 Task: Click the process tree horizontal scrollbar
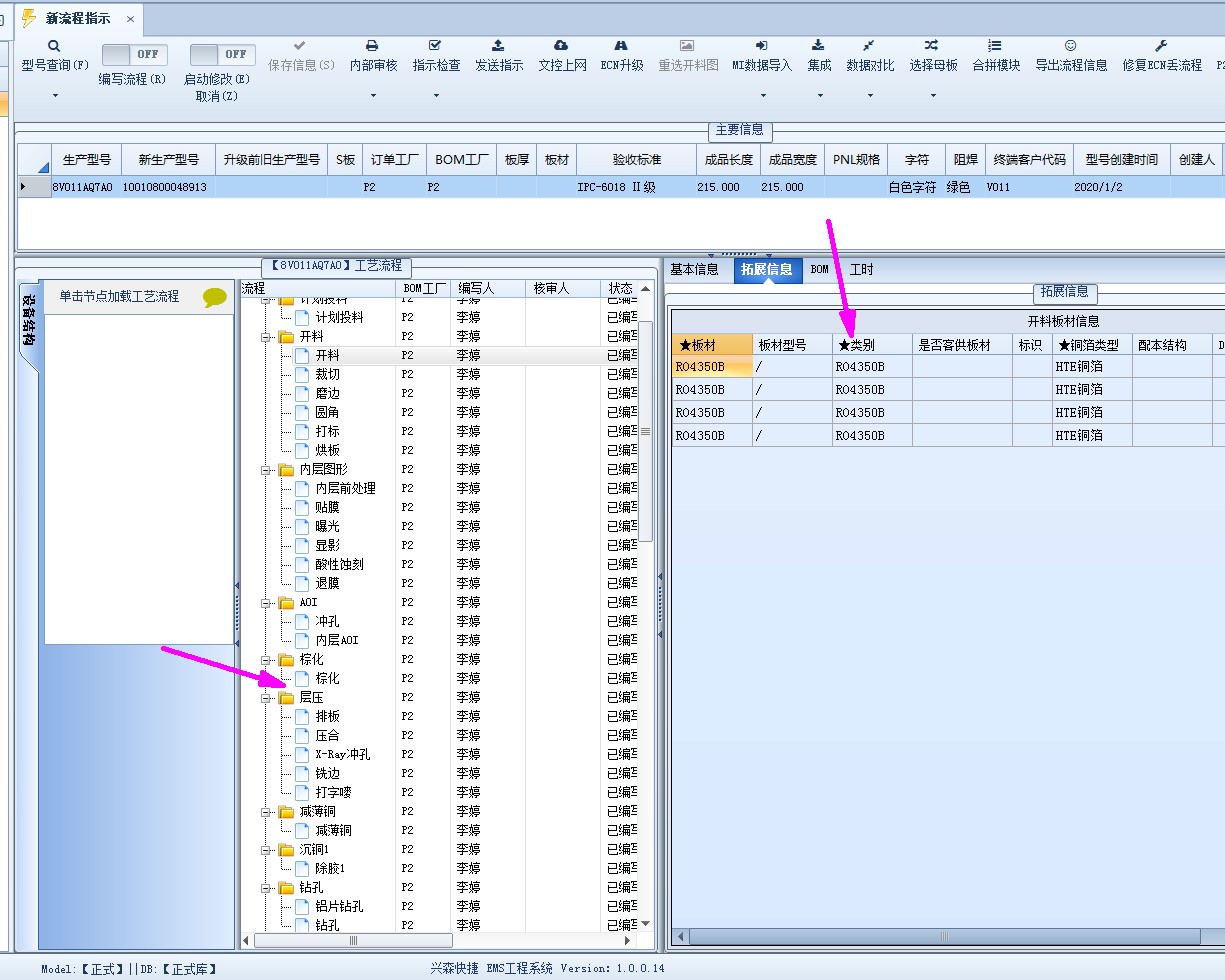353,941
